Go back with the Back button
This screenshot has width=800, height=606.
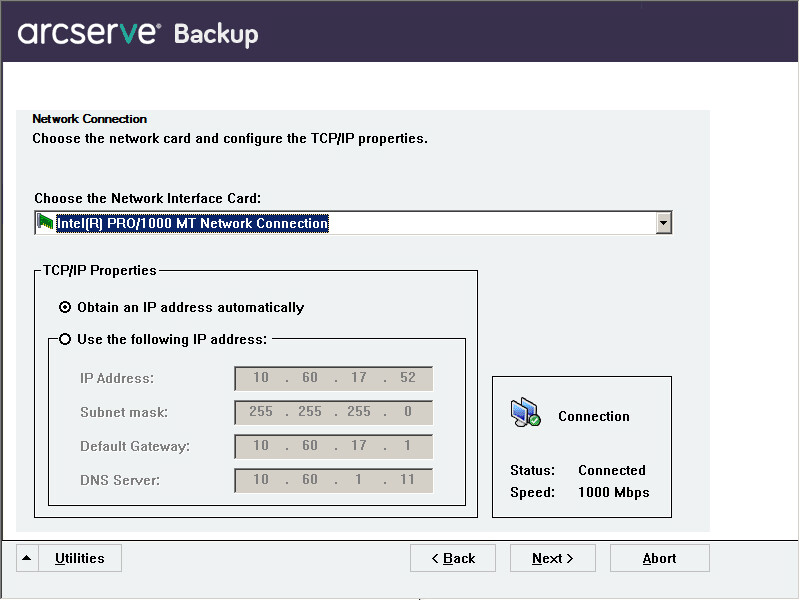(452, 558)
